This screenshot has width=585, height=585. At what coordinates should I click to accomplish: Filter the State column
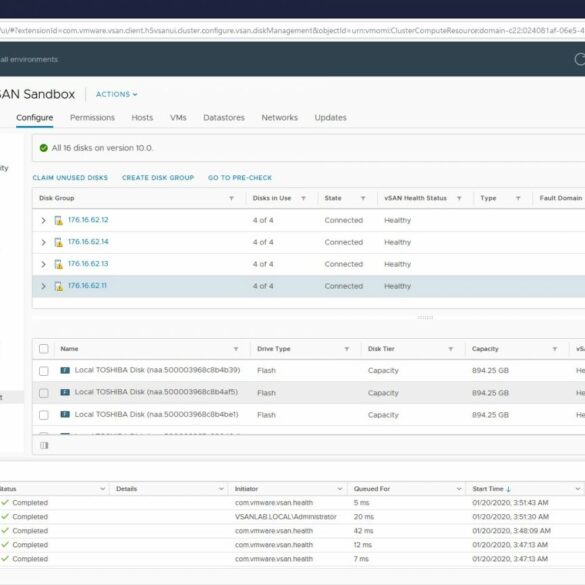[363, 198]
